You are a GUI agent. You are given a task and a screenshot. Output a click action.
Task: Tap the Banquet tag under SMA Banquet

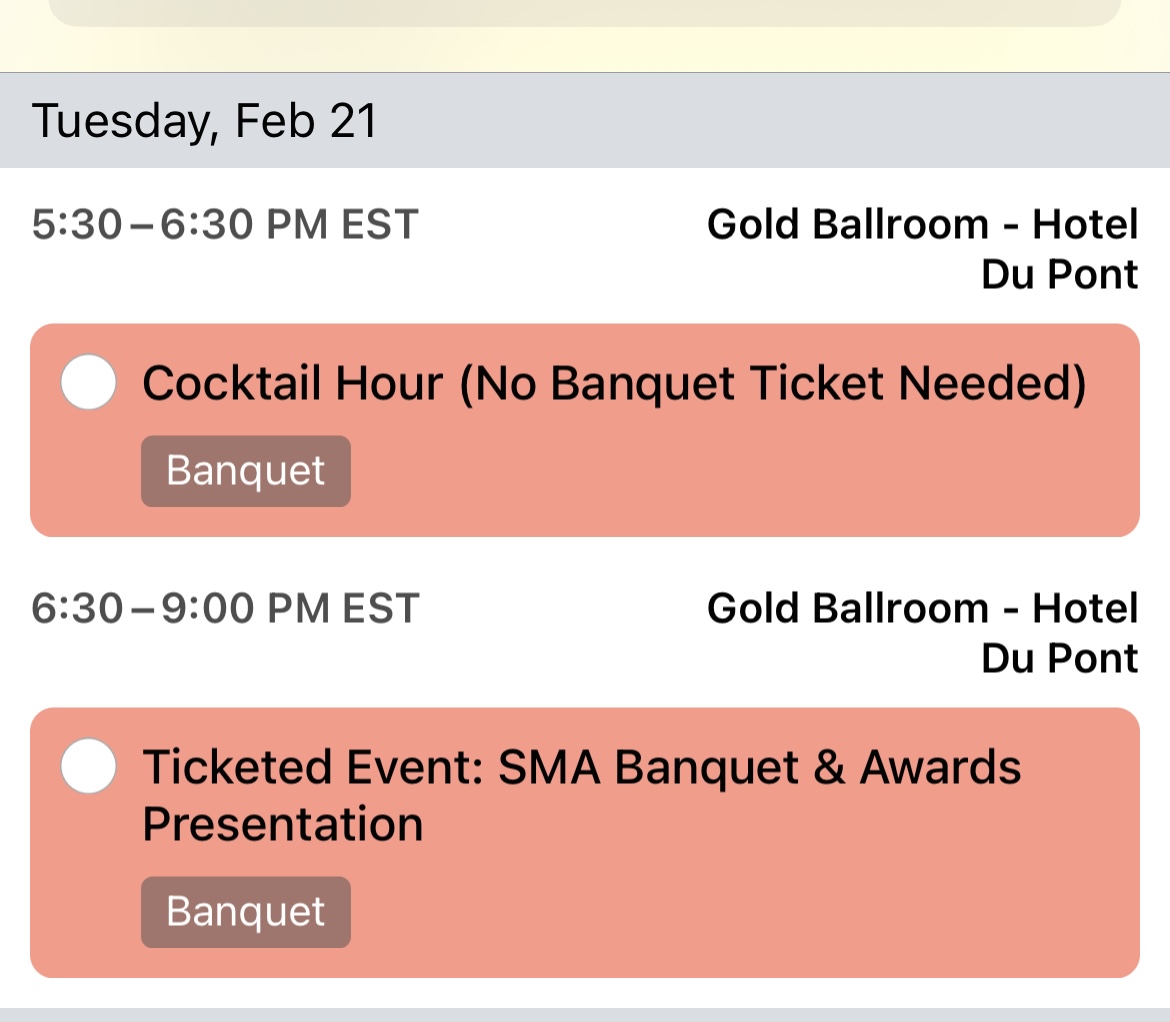245,912
